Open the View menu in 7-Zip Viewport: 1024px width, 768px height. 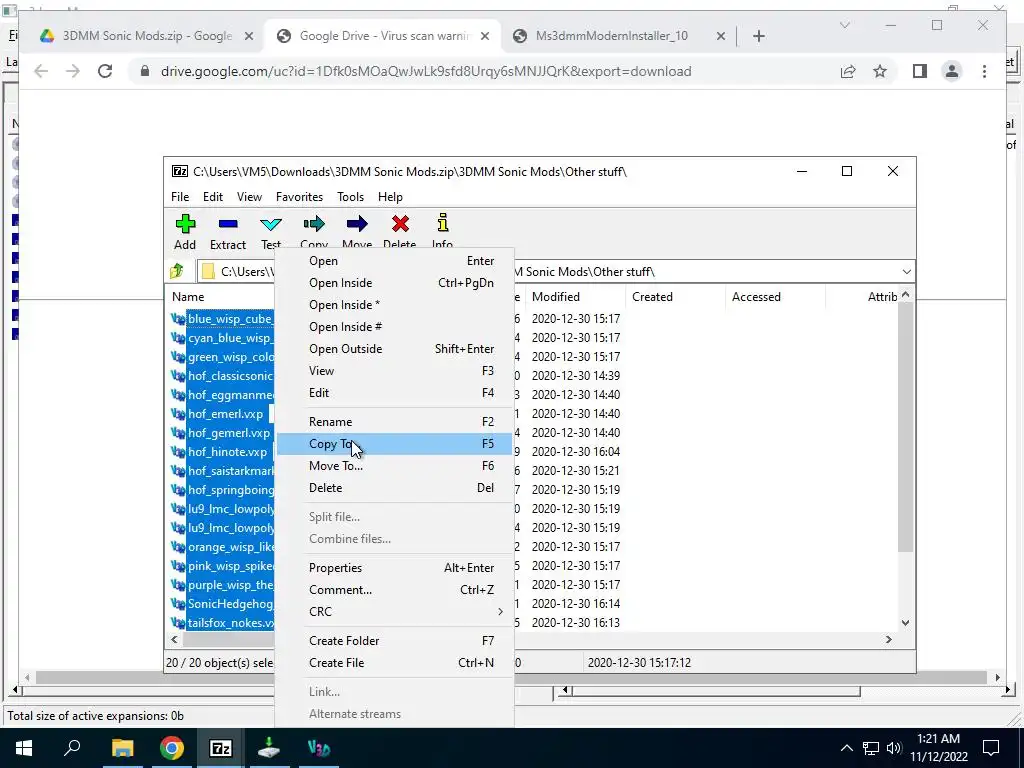point(249,197)
